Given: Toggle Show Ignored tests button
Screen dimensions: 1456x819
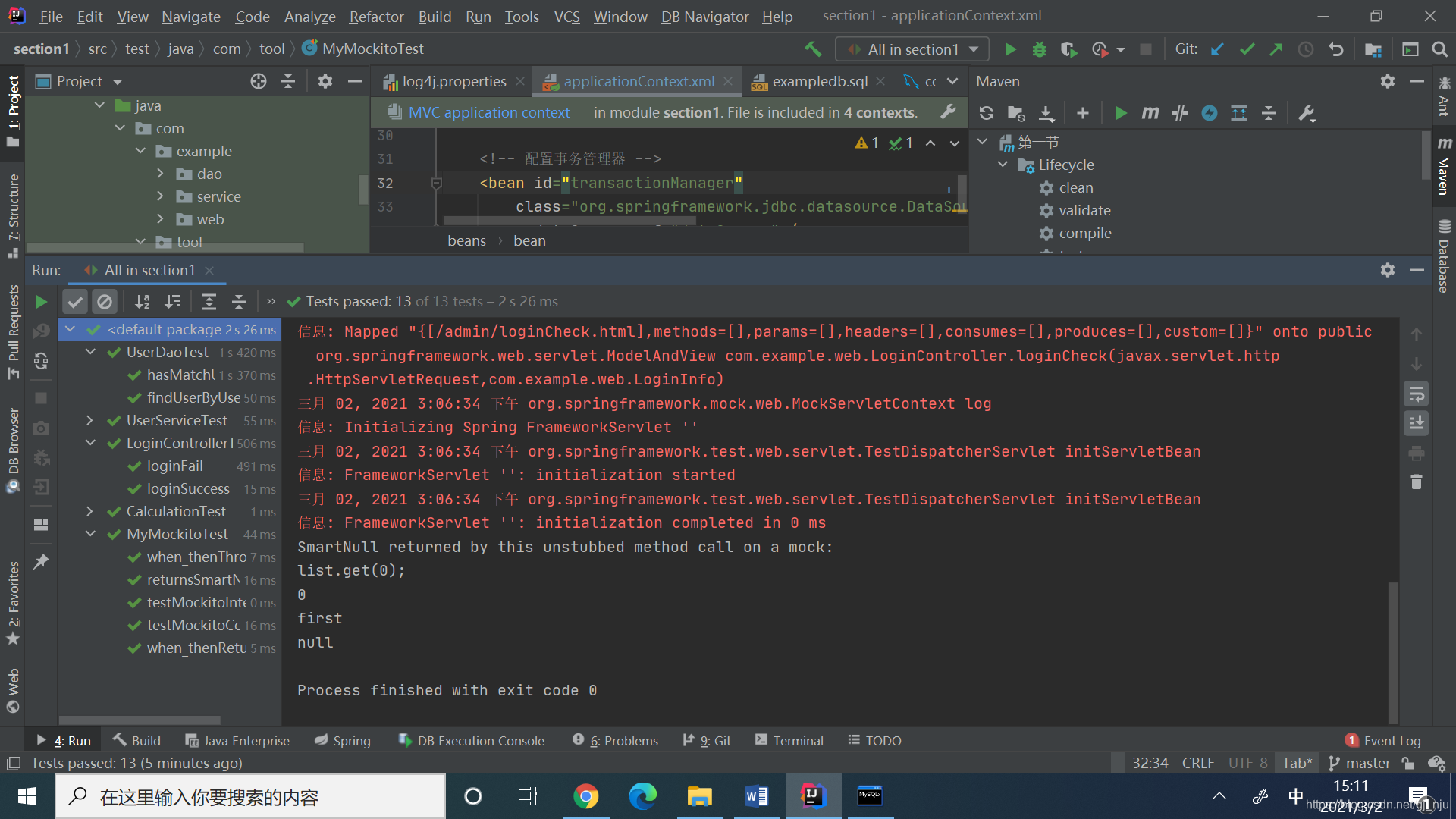Looking at the screenshot, I should click(104, 302).
